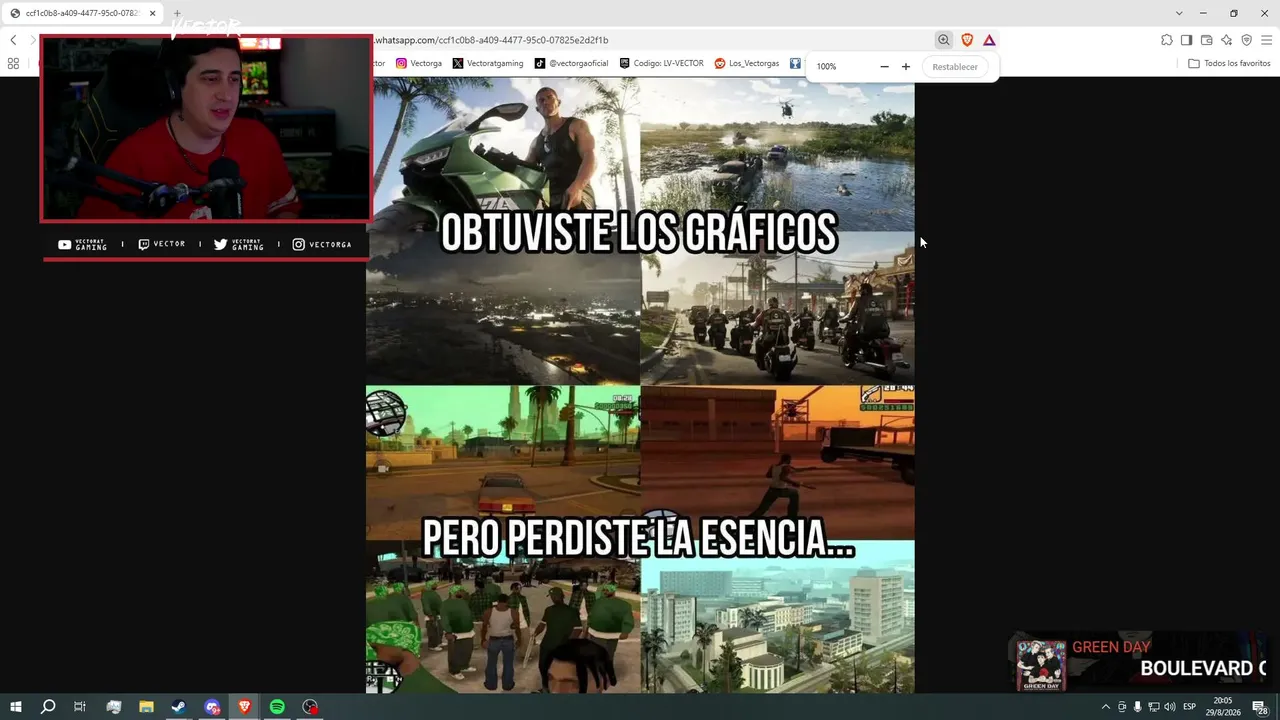This screenshot has height=720, width=1280.
Task: Open Task View on the taskbar
Action: click(x=80, y=707)
